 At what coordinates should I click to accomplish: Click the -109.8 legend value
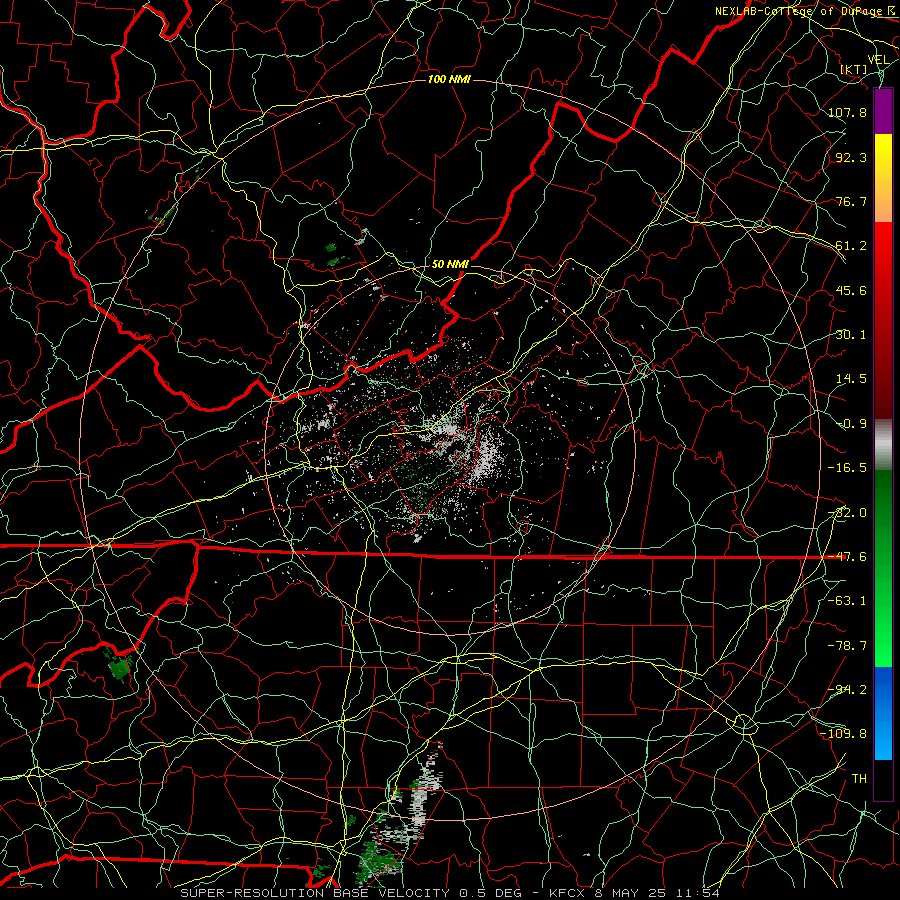point(844,734)
